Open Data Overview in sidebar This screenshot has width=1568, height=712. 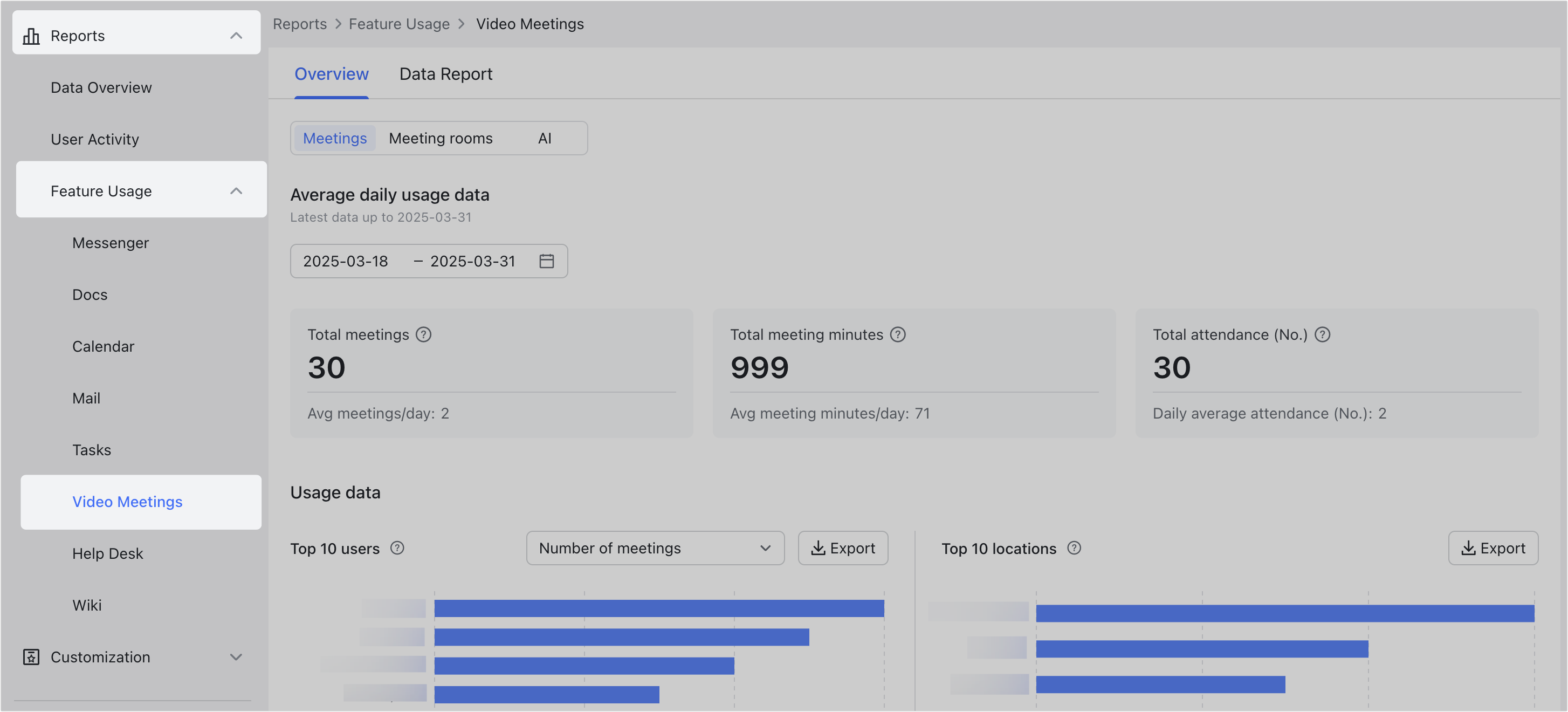(x=101, y=88)
